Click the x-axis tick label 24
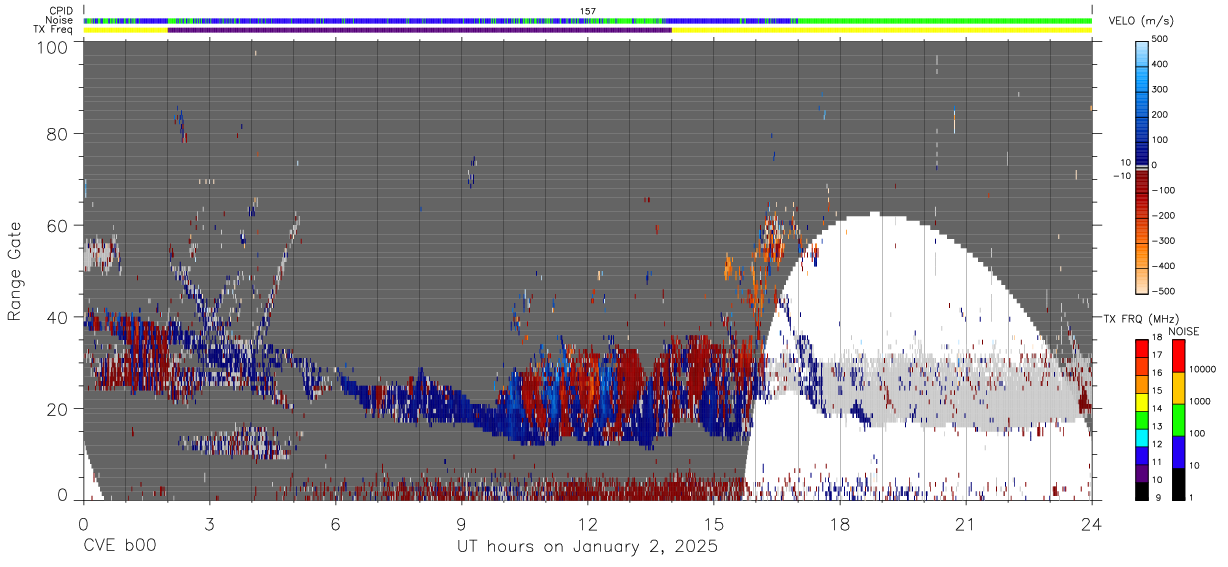Screen dimensions: 1228x567 [1091, 524]
